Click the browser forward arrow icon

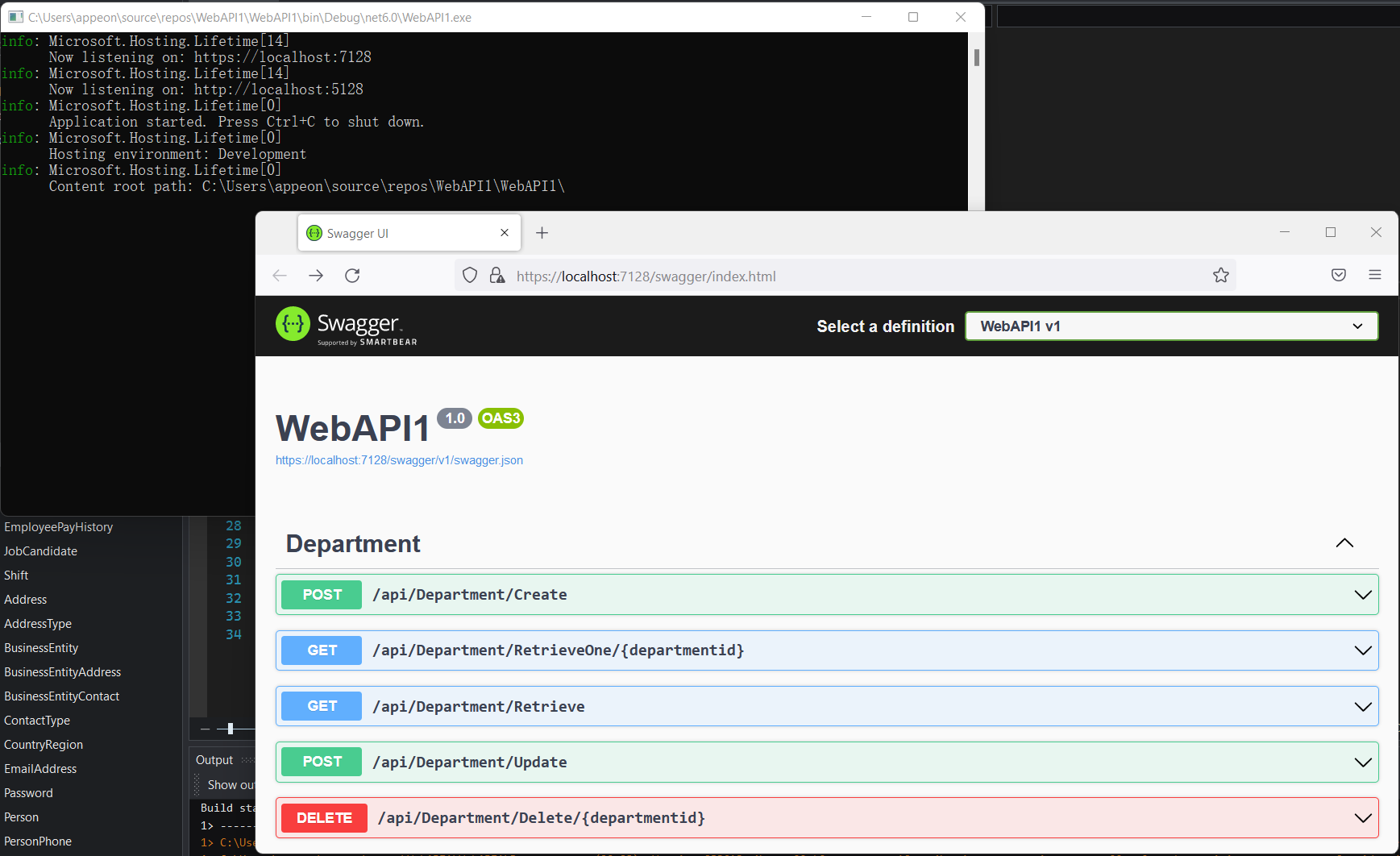tap(316, 276)
